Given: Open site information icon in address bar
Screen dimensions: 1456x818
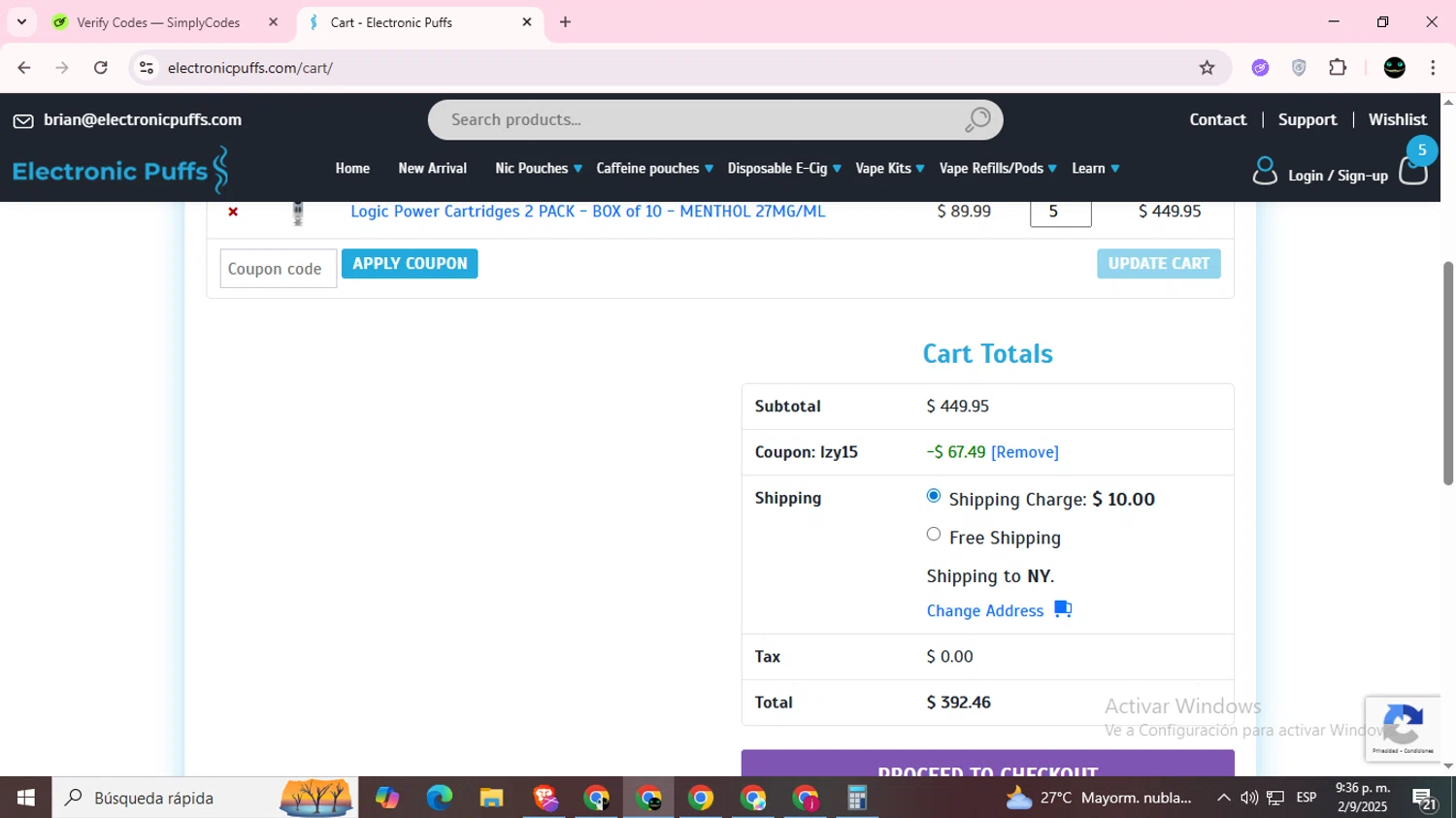Looking at the screenshot, I should click(x=147, y=68).
